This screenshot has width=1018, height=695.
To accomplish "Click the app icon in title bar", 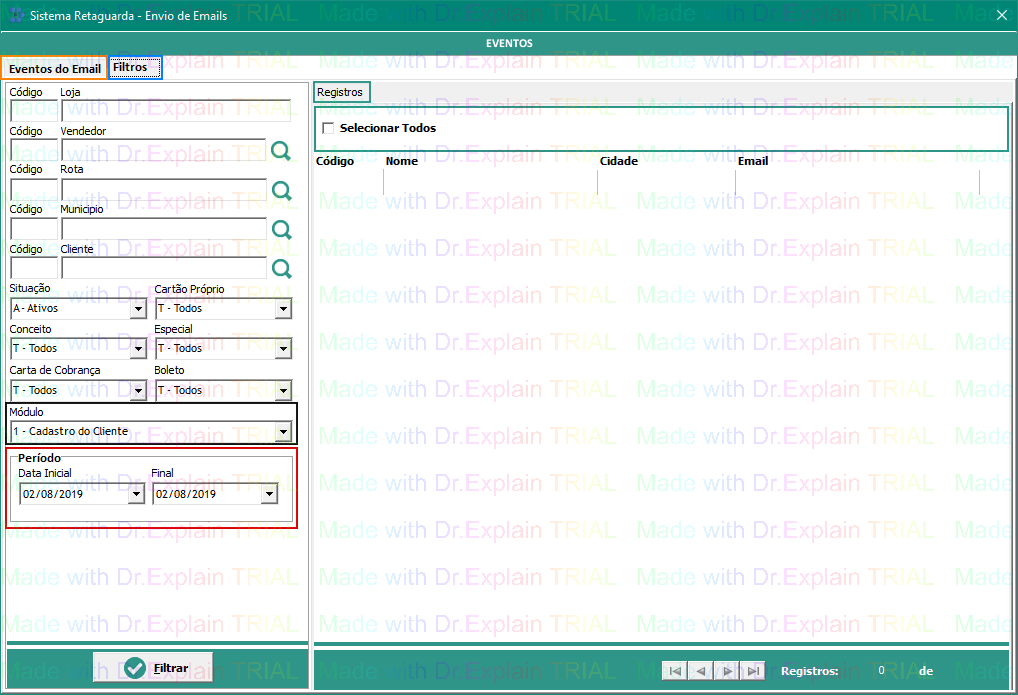I will (16, 15).
